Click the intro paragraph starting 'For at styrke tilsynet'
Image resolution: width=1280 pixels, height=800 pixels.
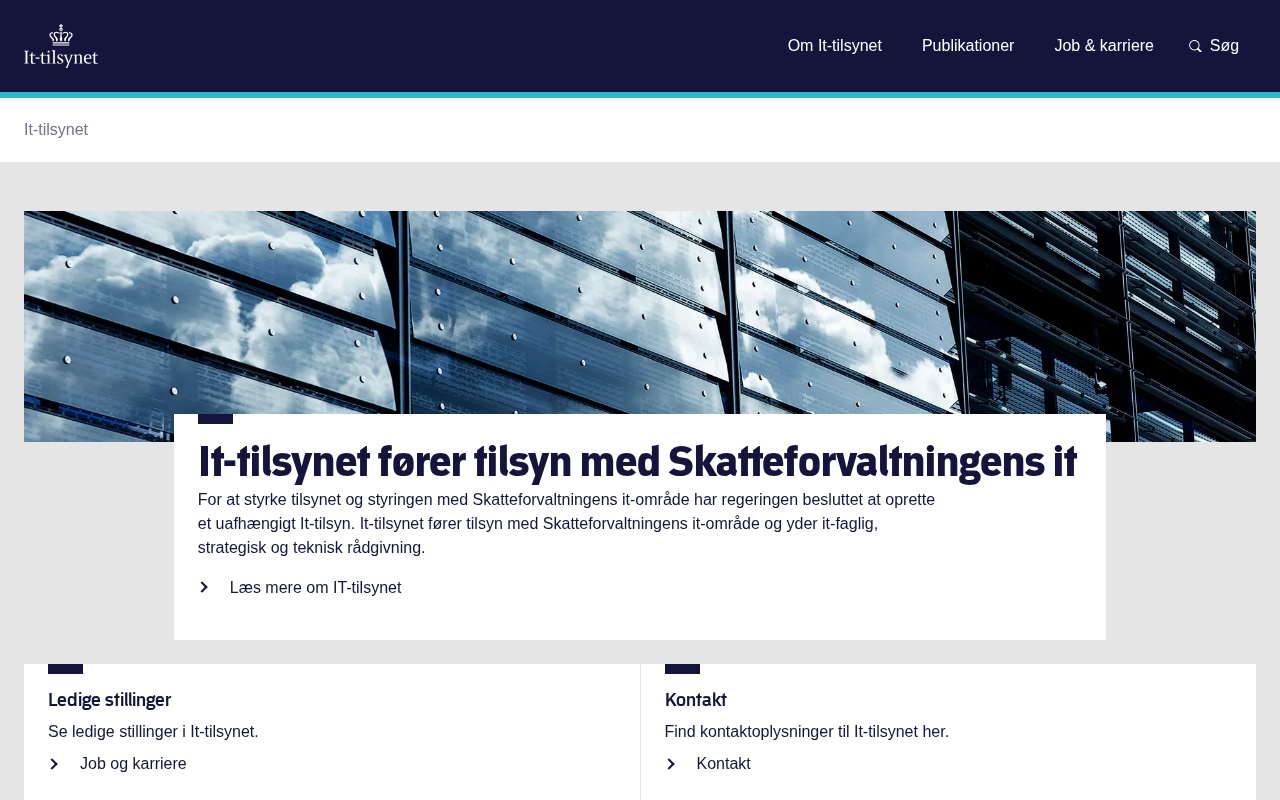(x=567, y=524)
